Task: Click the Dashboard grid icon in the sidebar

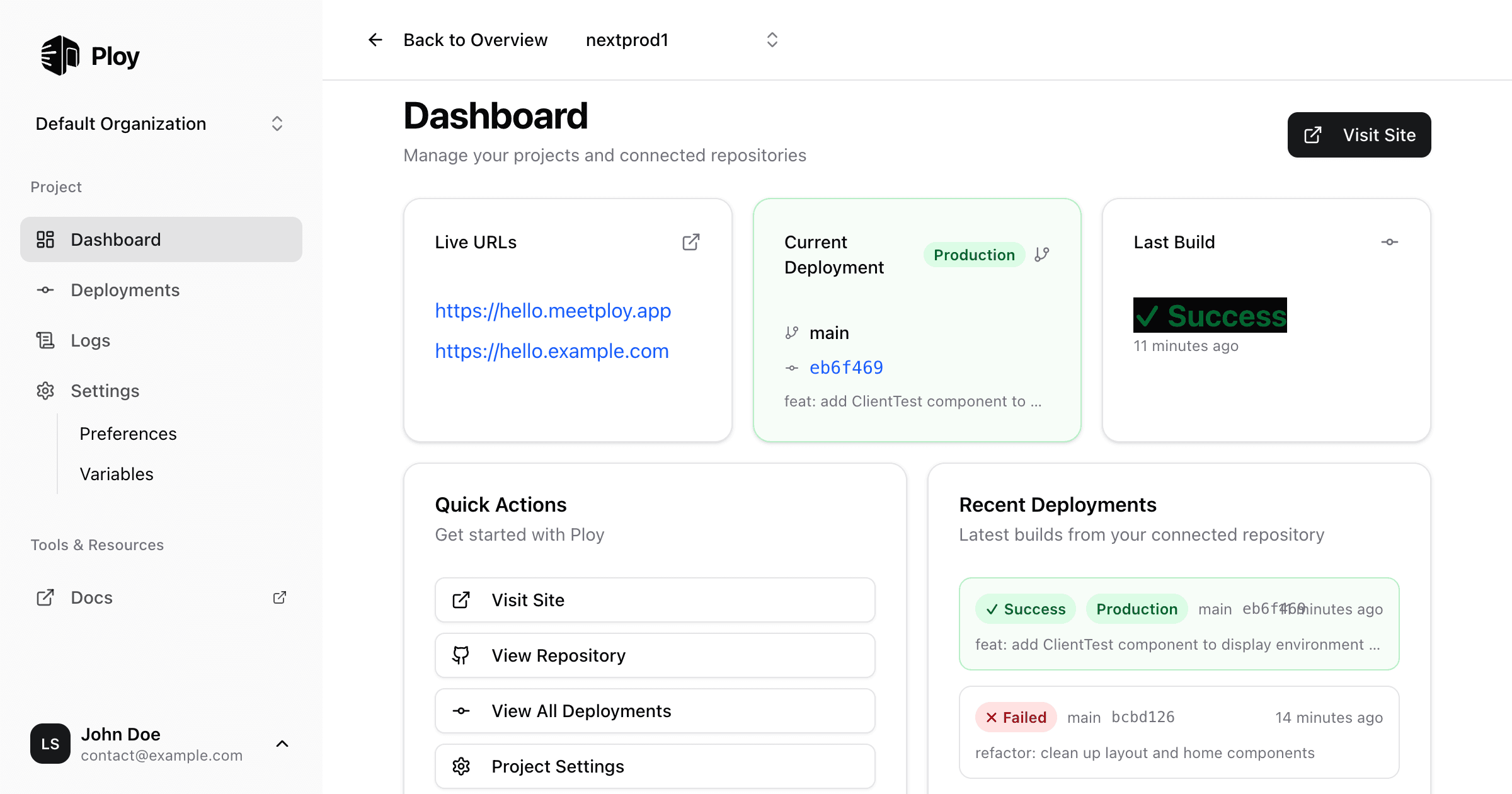Action: [45, 239]
